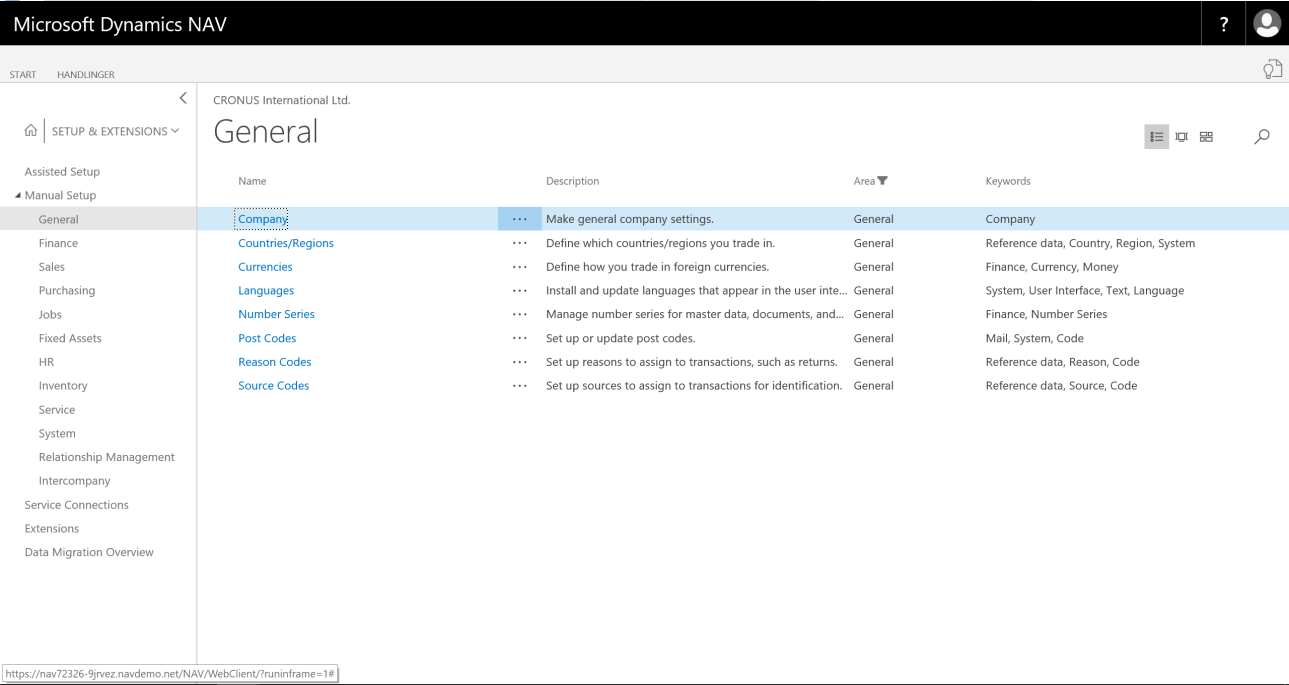This screenshot has width=1289, height=685.
Task: Open the SETUP & EXTENSIONS dropdown
Action: pos(115,131)
